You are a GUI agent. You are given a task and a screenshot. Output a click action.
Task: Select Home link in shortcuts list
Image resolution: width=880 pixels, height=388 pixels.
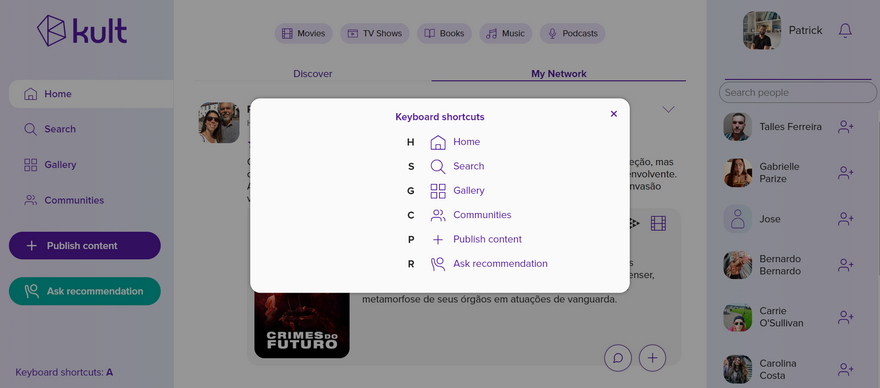(466, 142)
